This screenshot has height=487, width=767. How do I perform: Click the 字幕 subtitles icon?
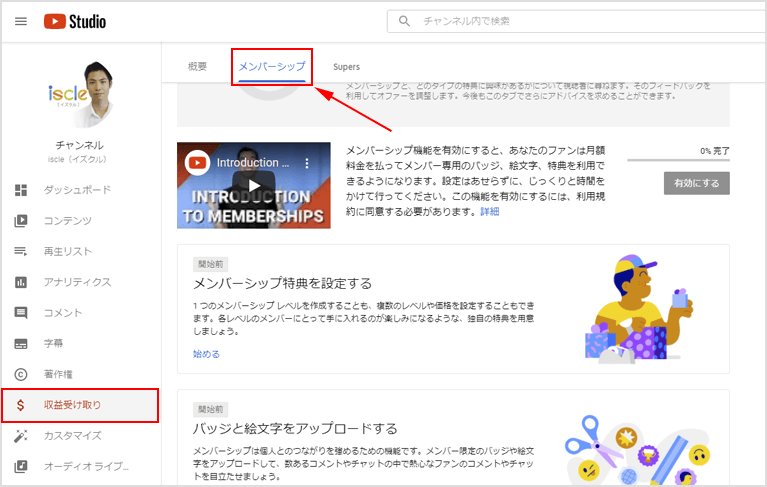[21, 344]
